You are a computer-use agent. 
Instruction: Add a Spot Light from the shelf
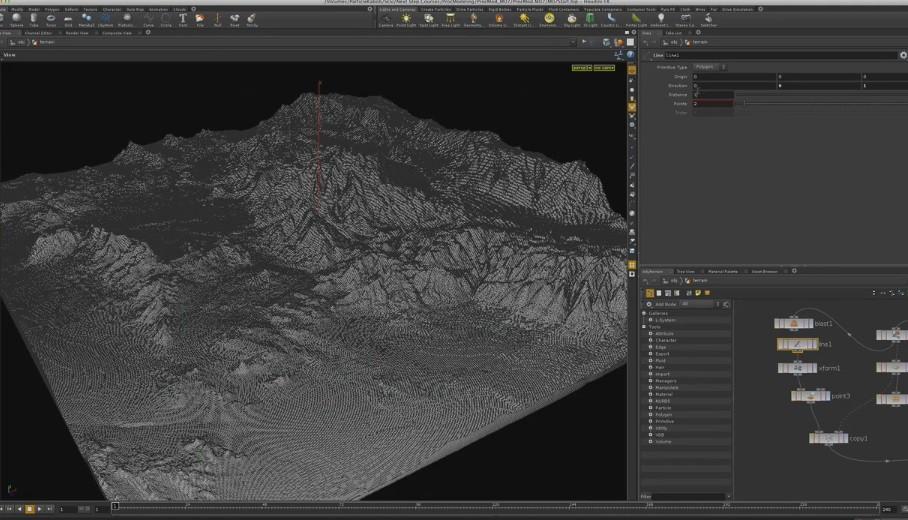[429, 20]
